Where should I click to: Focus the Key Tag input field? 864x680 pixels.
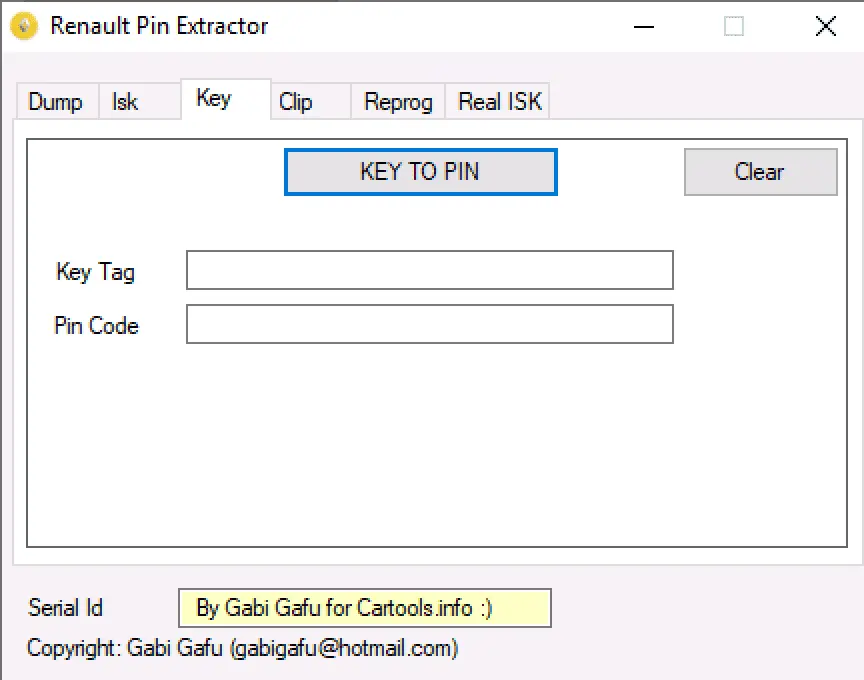click(430, 270)
